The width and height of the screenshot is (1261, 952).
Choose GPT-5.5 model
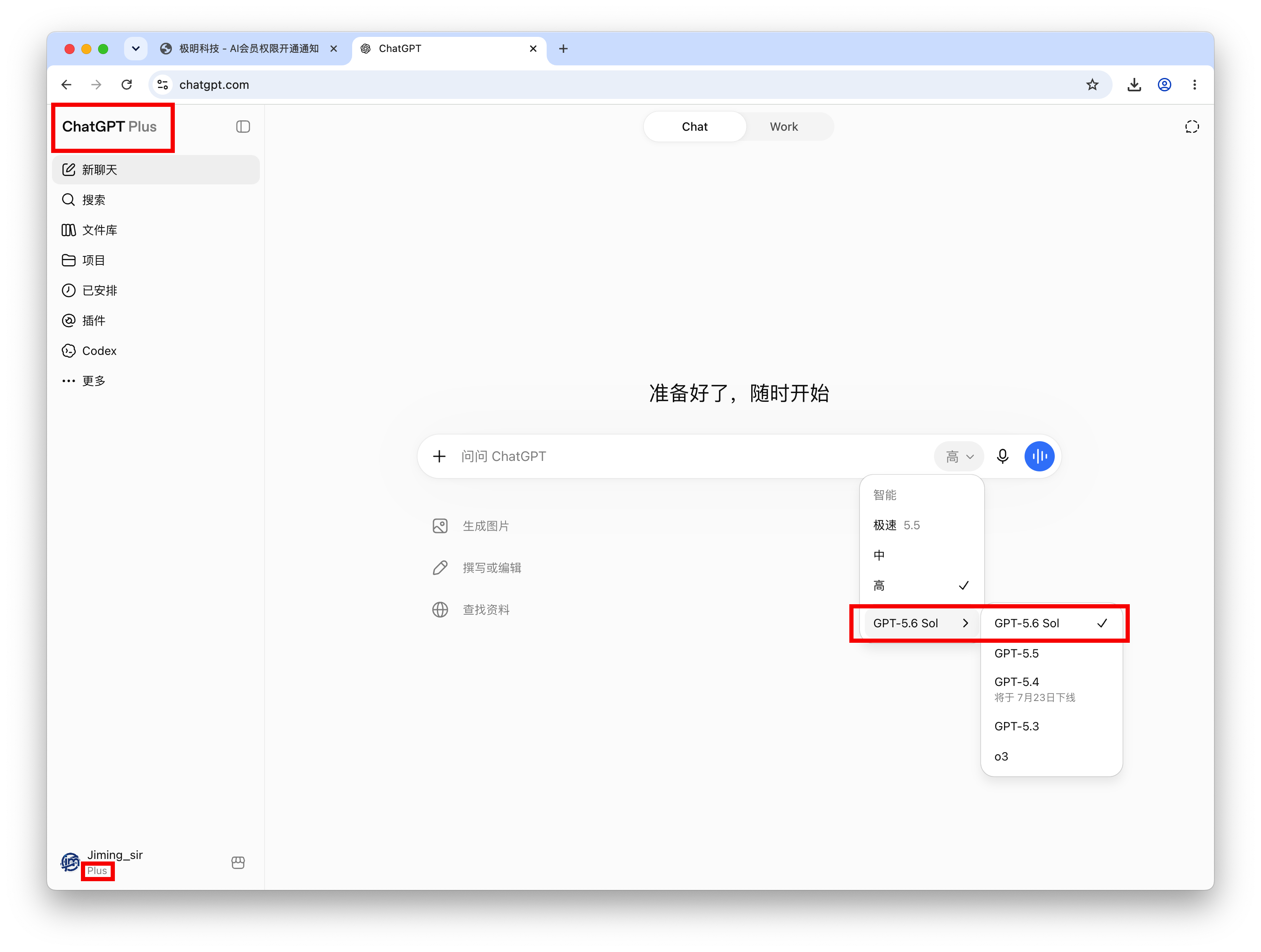pos(1051,654)
